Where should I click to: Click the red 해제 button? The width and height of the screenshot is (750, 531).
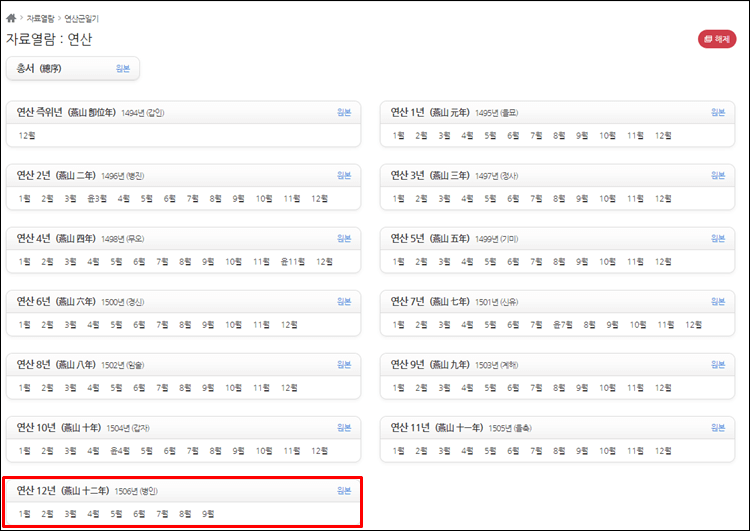pyautogui.click(x=717, y=39)
